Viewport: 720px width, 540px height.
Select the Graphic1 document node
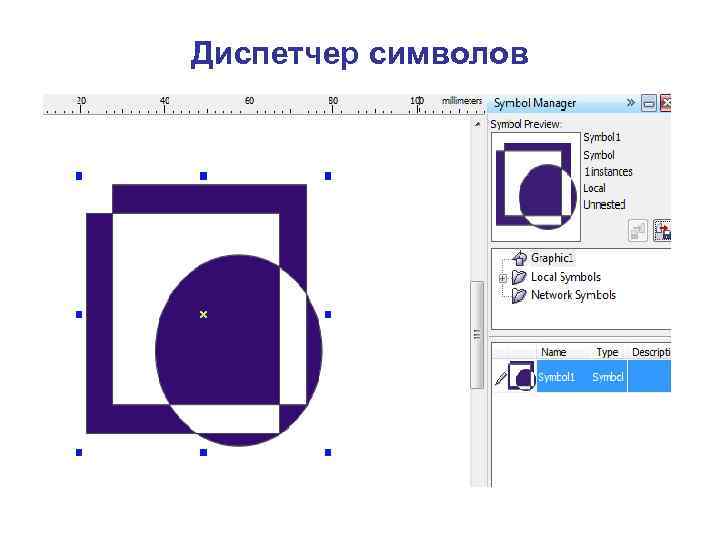[552, 258]
